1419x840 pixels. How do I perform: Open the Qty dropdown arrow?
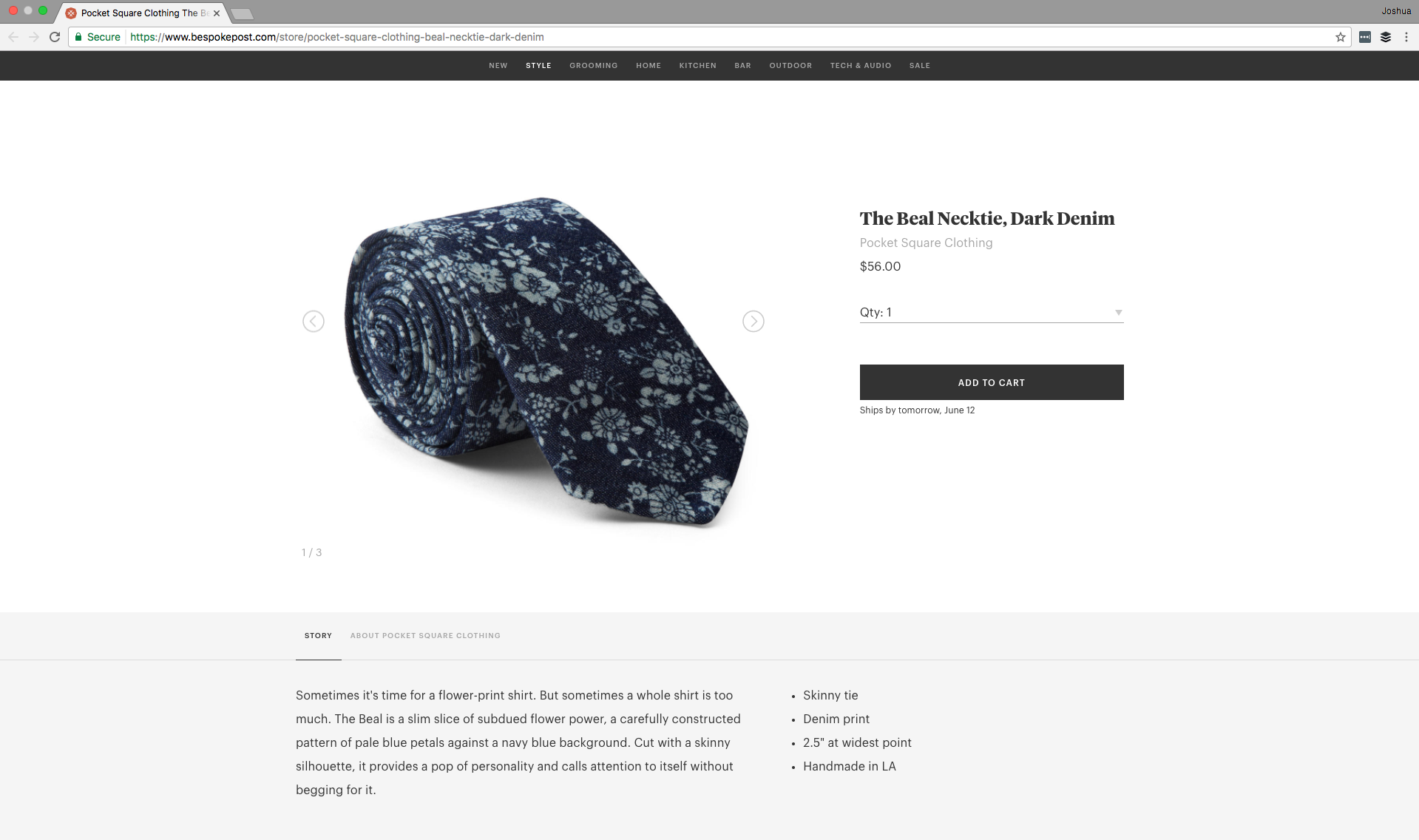1118,312
